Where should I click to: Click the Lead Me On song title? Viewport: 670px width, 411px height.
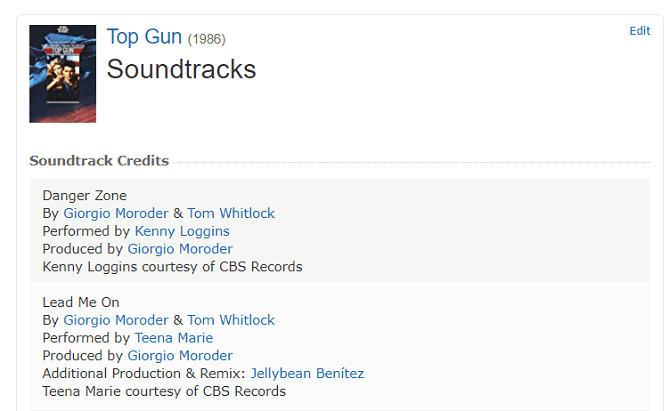click(81, 302)
